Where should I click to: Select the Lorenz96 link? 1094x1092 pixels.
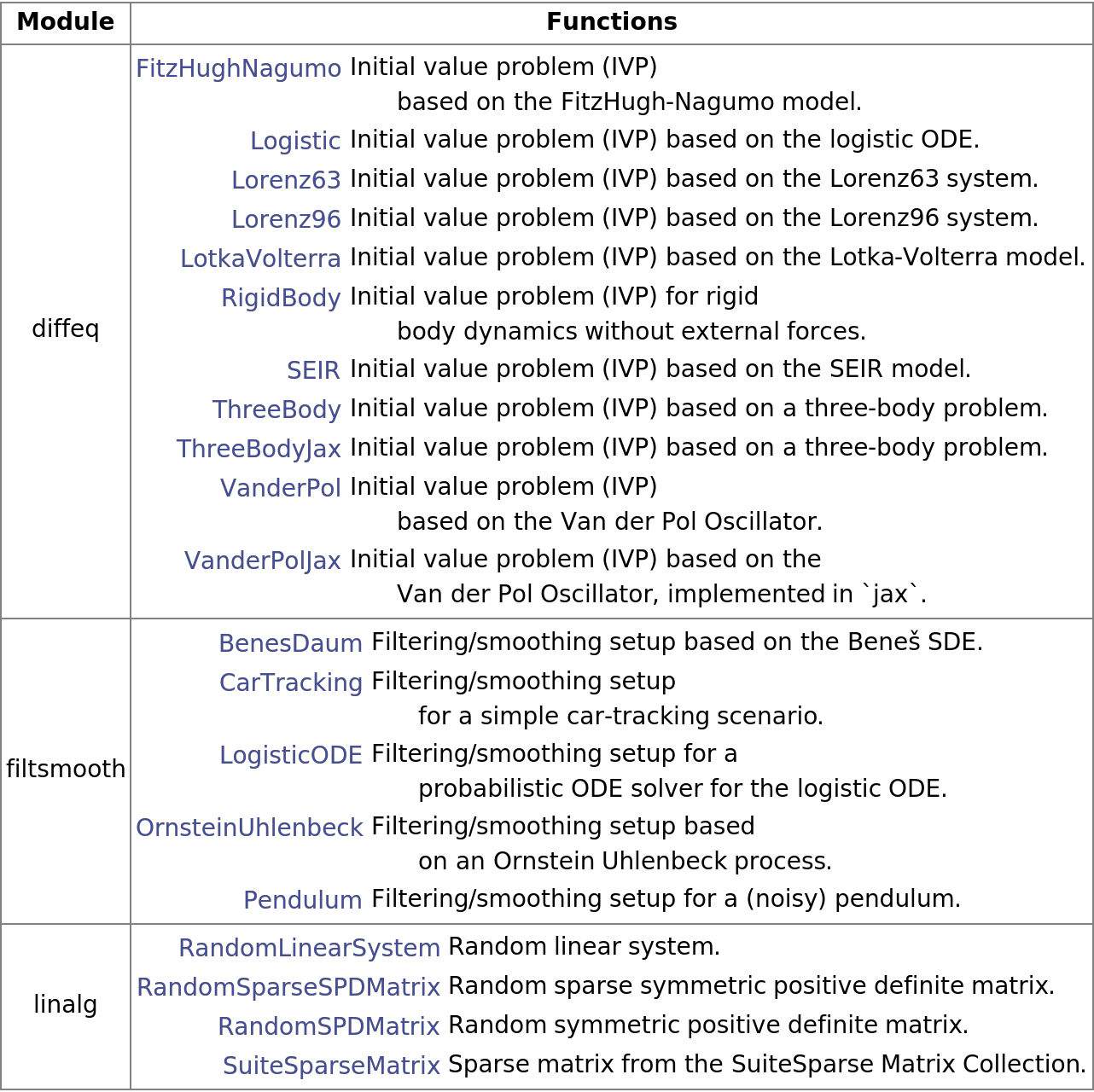click(286, 220)
